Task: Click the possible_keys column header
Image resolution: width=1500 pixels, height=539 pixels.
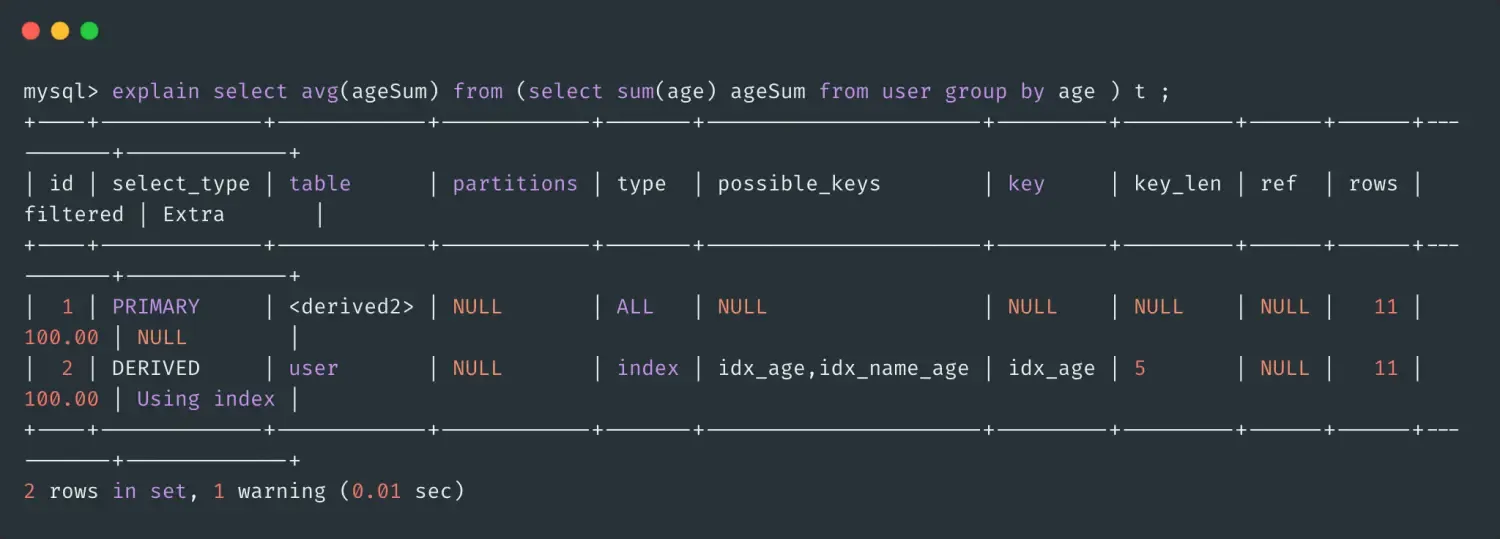Action: (x=799, y=184)
